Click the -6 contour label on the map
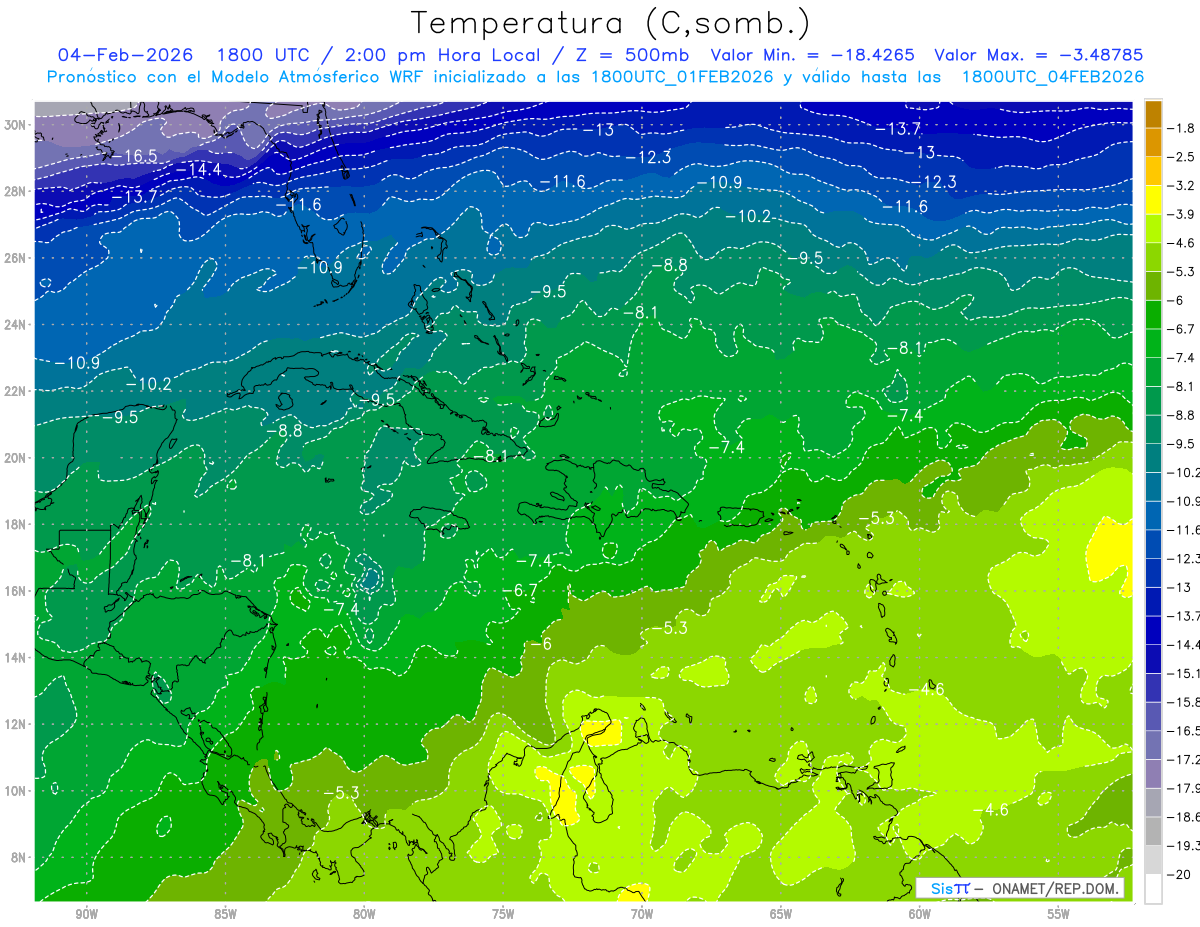The image size is (1200, 927). [x=540, y=644]
